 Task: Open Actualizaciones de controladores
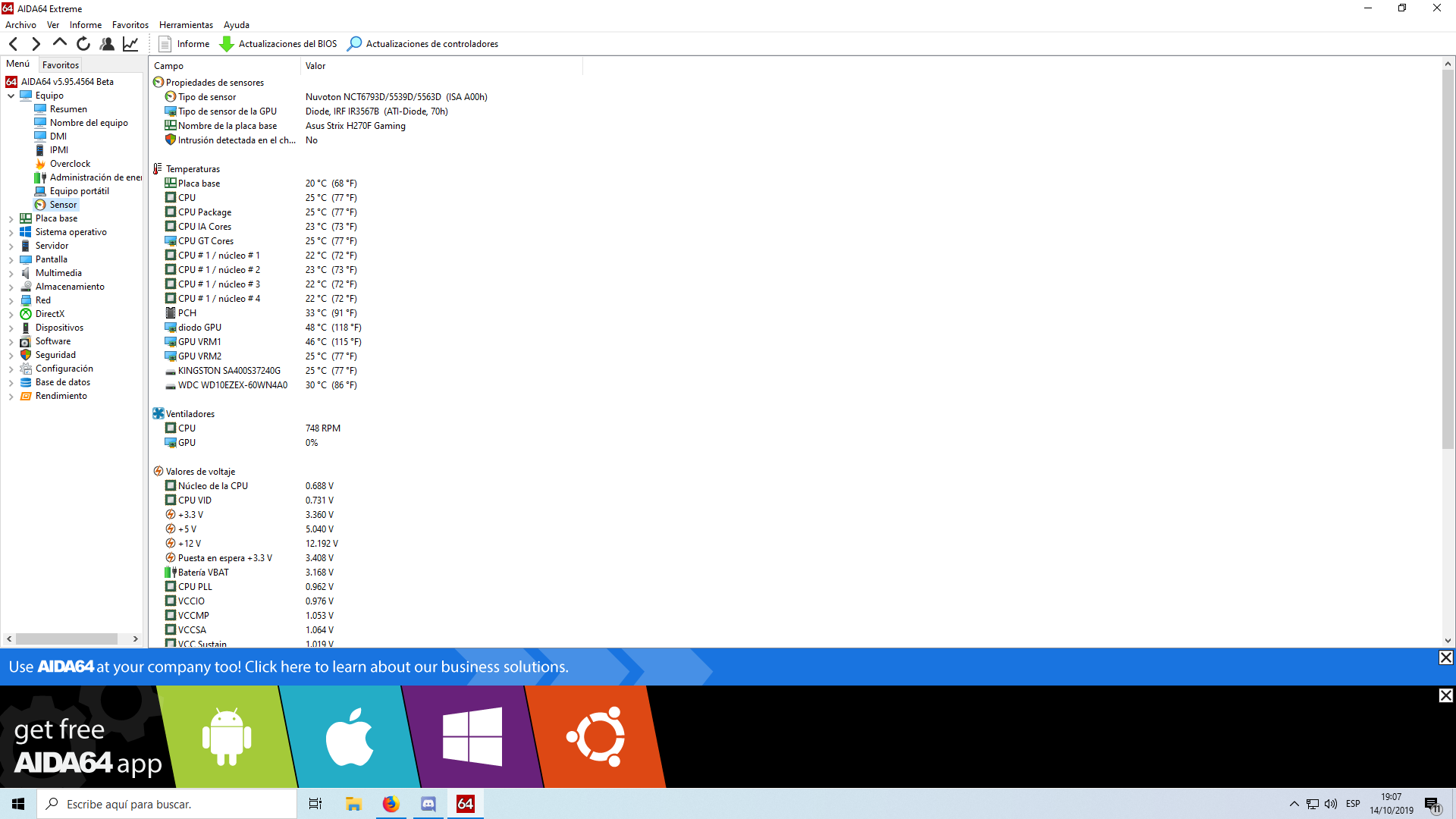click(x=422, y=44)
